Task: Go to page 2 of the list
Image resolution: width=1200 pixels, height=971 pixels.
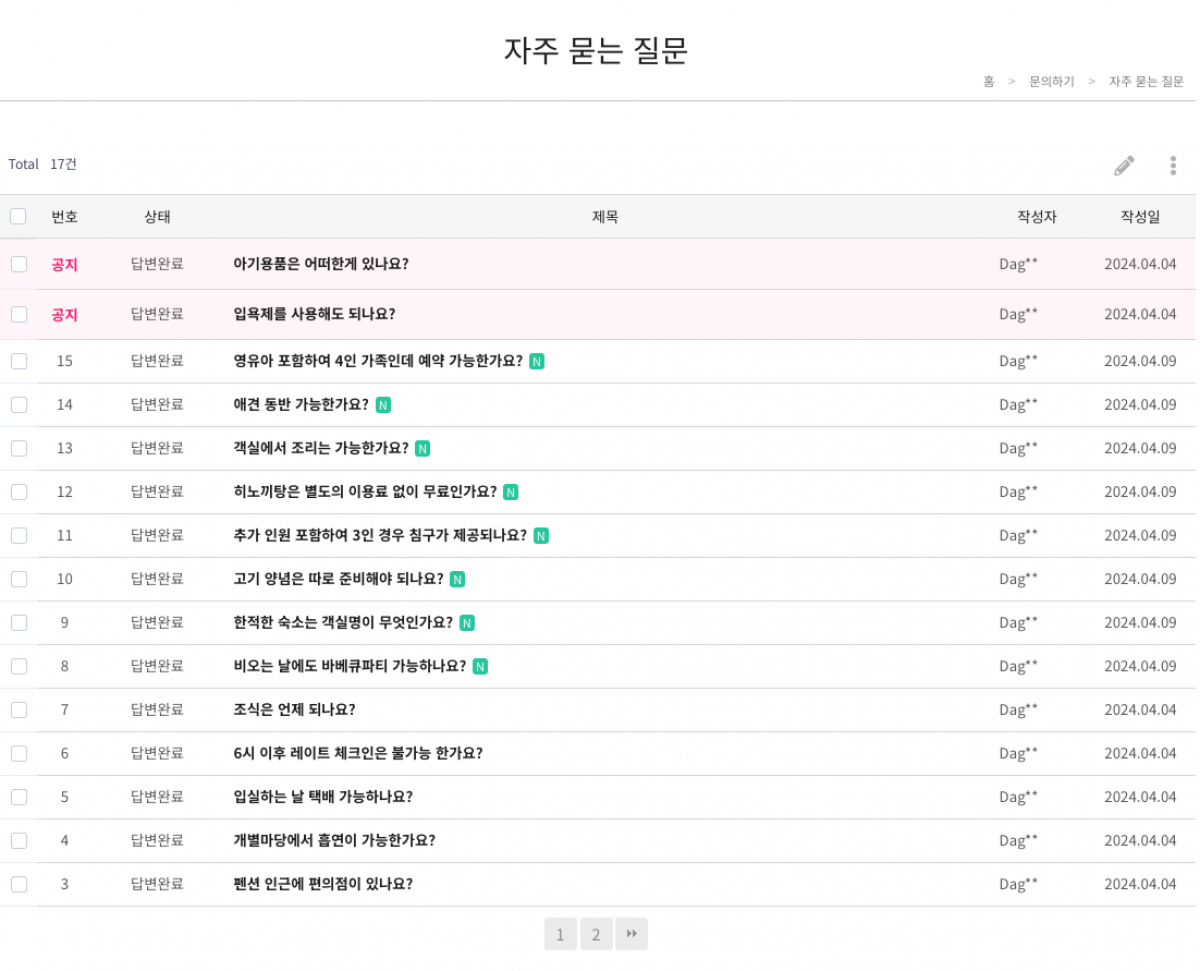Action: click(x=596, y=934)
